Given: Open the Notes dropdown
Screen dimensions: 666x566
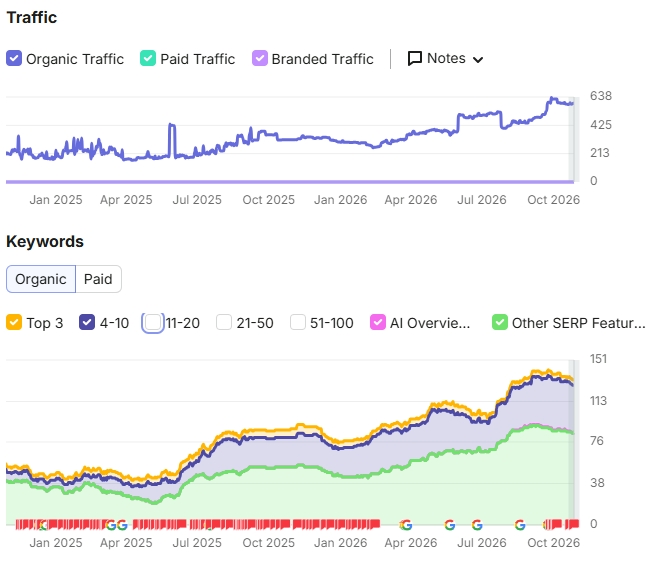Looking at the screenshot, I should [x=446, y=59].
